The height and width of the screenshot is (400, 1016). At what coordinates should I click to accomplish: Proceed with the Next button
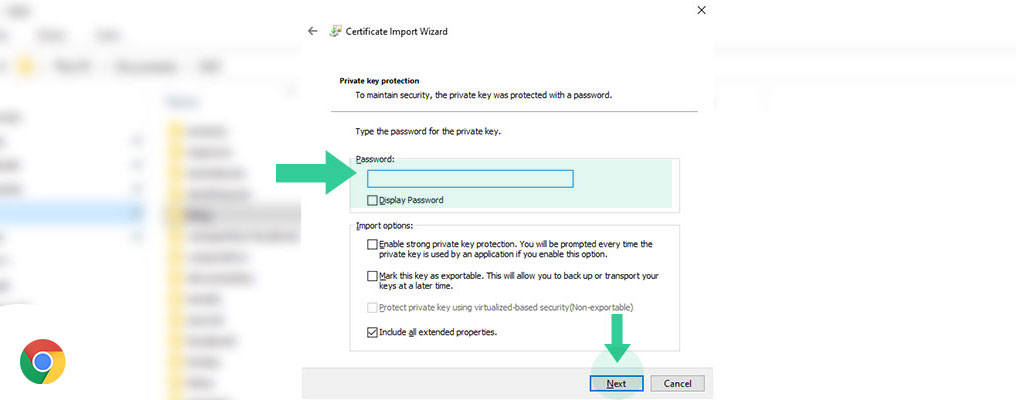coord(616,384)
